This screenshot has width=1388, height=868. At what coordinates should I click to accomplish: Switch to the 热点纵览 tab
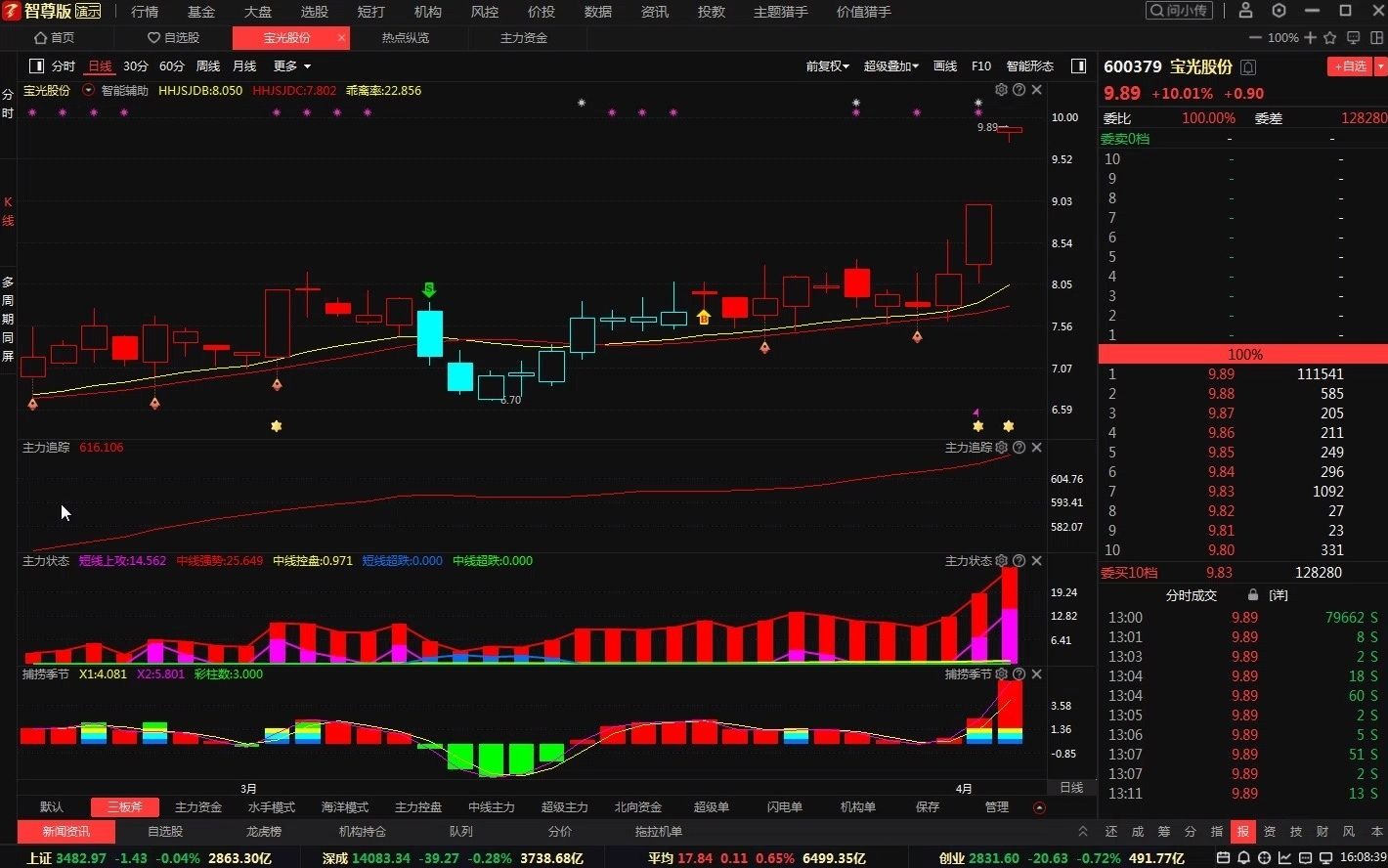(x=406, y=38)
